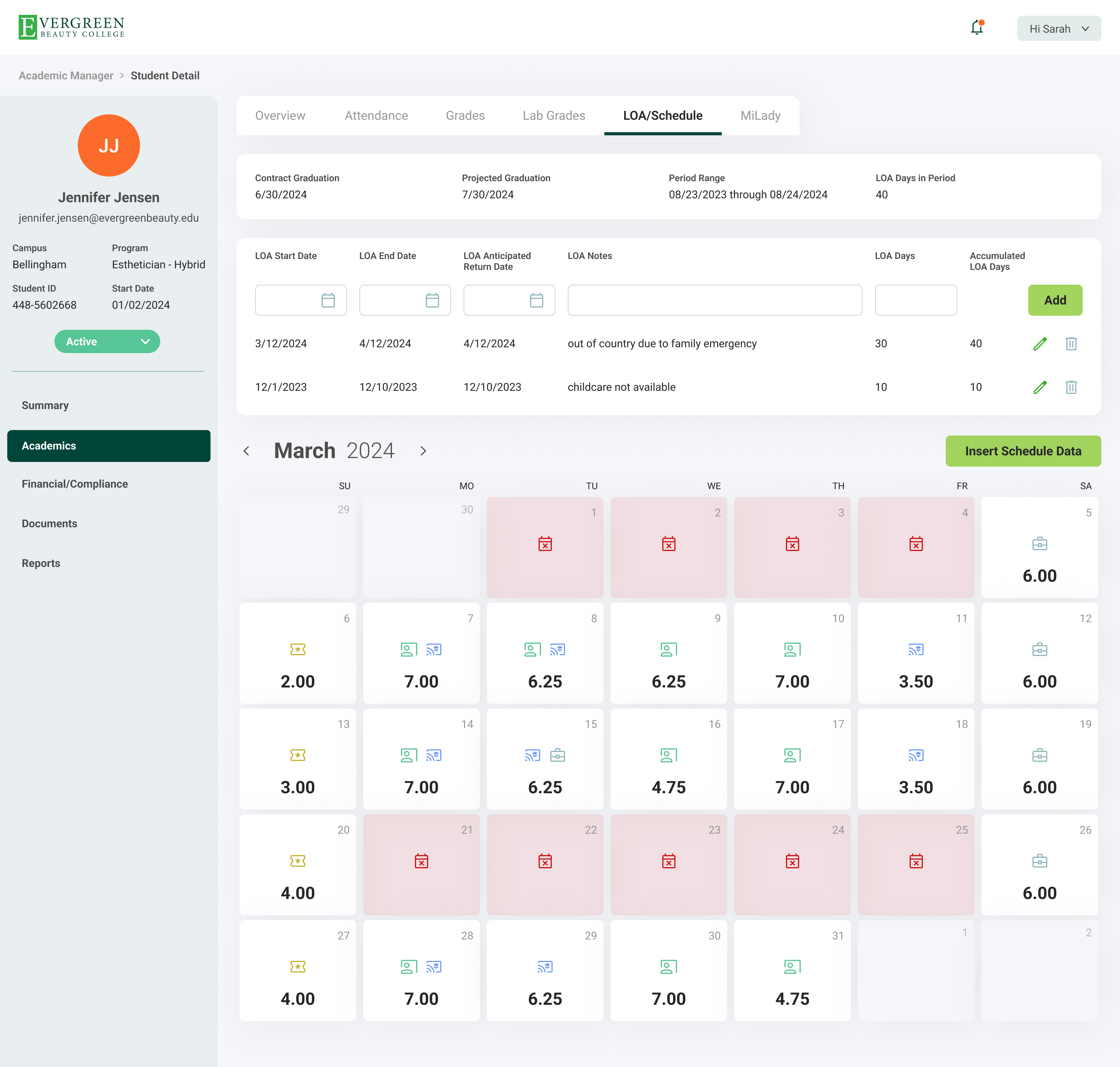Click the LOA Start Date field
This screenshot has width=1120, height=1067.
pos(300,300)
